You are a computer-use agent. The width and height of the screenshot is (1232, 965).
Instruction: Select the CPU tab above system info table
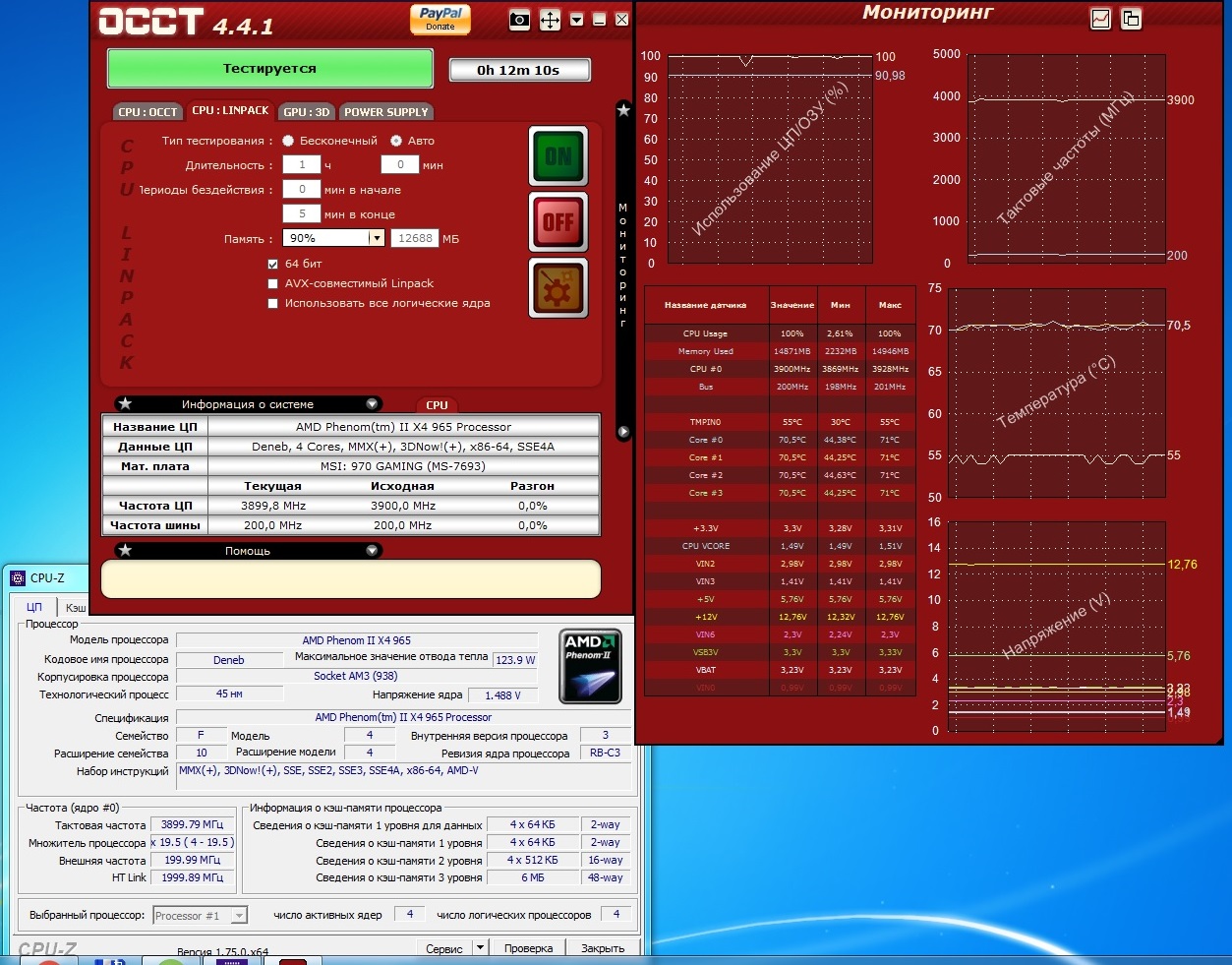click(x=437, y=405)
